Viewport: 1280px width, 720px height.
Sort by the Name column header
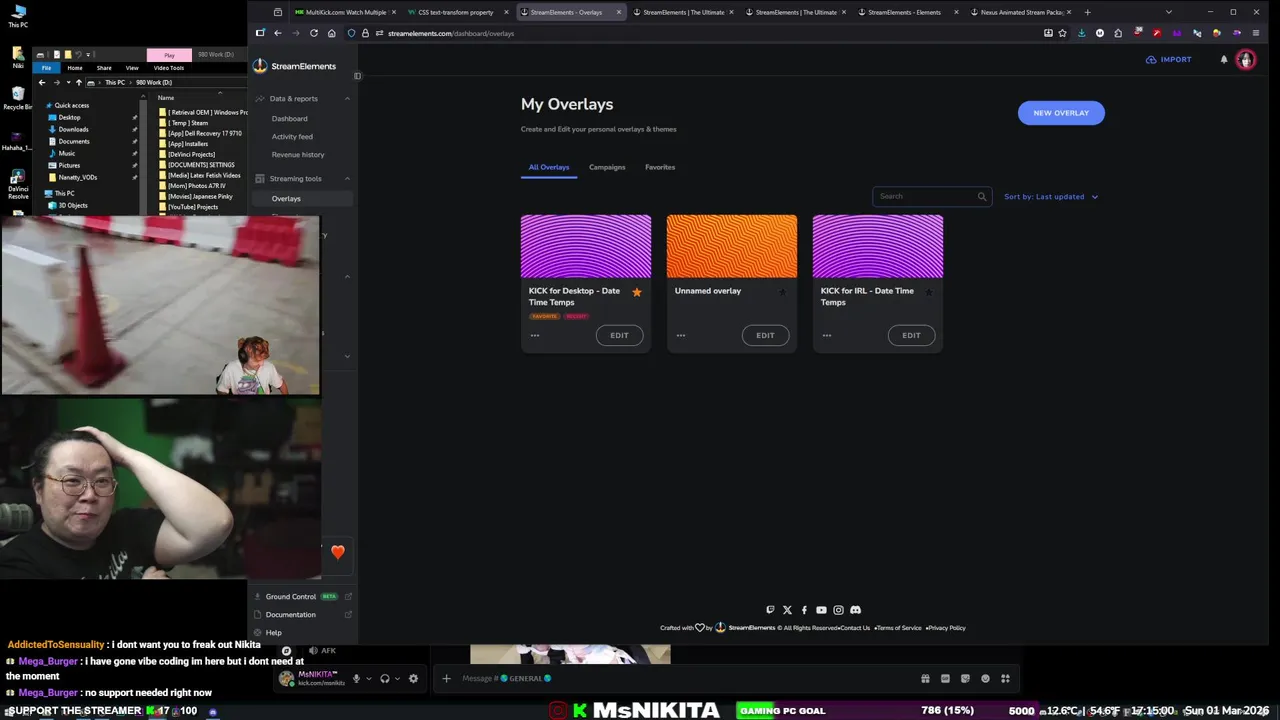tap(166, 97)
